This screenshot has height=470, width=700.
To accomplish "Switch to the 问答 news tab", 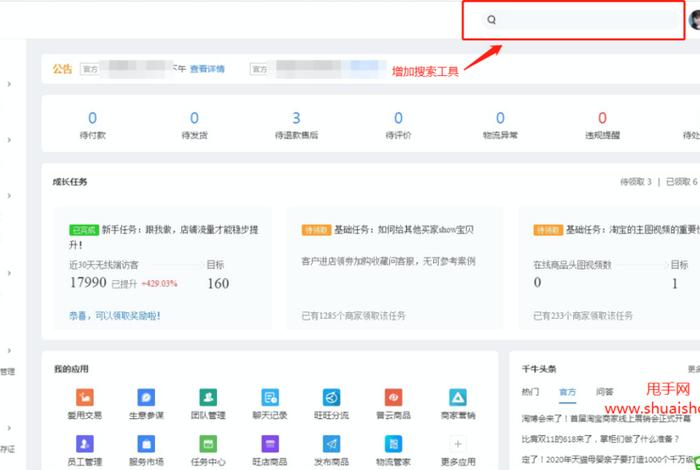I will click(604, 392).
